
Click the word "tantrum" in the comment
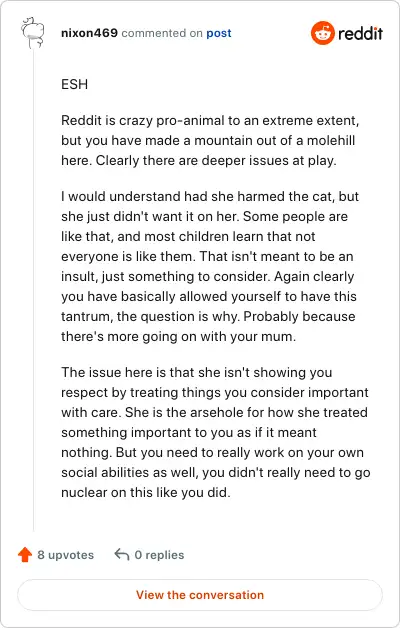[x=85, y=316]
